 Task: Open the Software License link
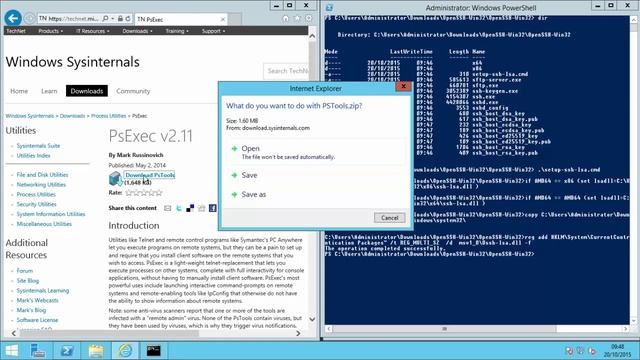[x=37, y=320]
